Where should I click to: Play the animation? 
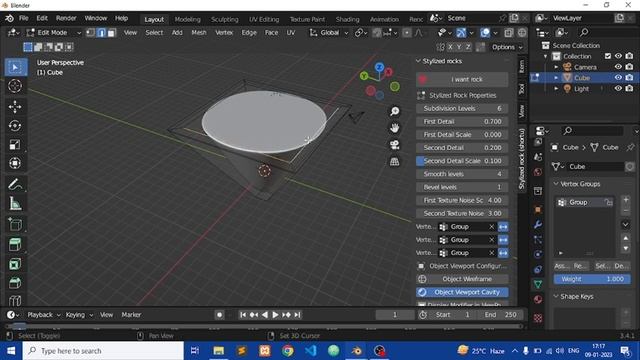coord(276,315)
